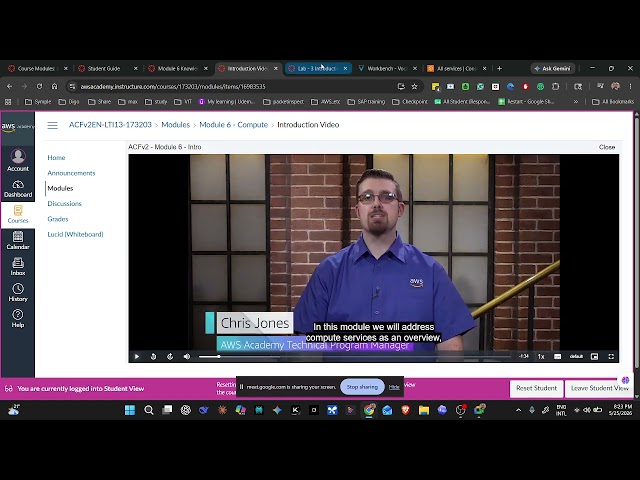Switch to the Student Guide browser tab
640x480 pixels.
coord(108,69)
